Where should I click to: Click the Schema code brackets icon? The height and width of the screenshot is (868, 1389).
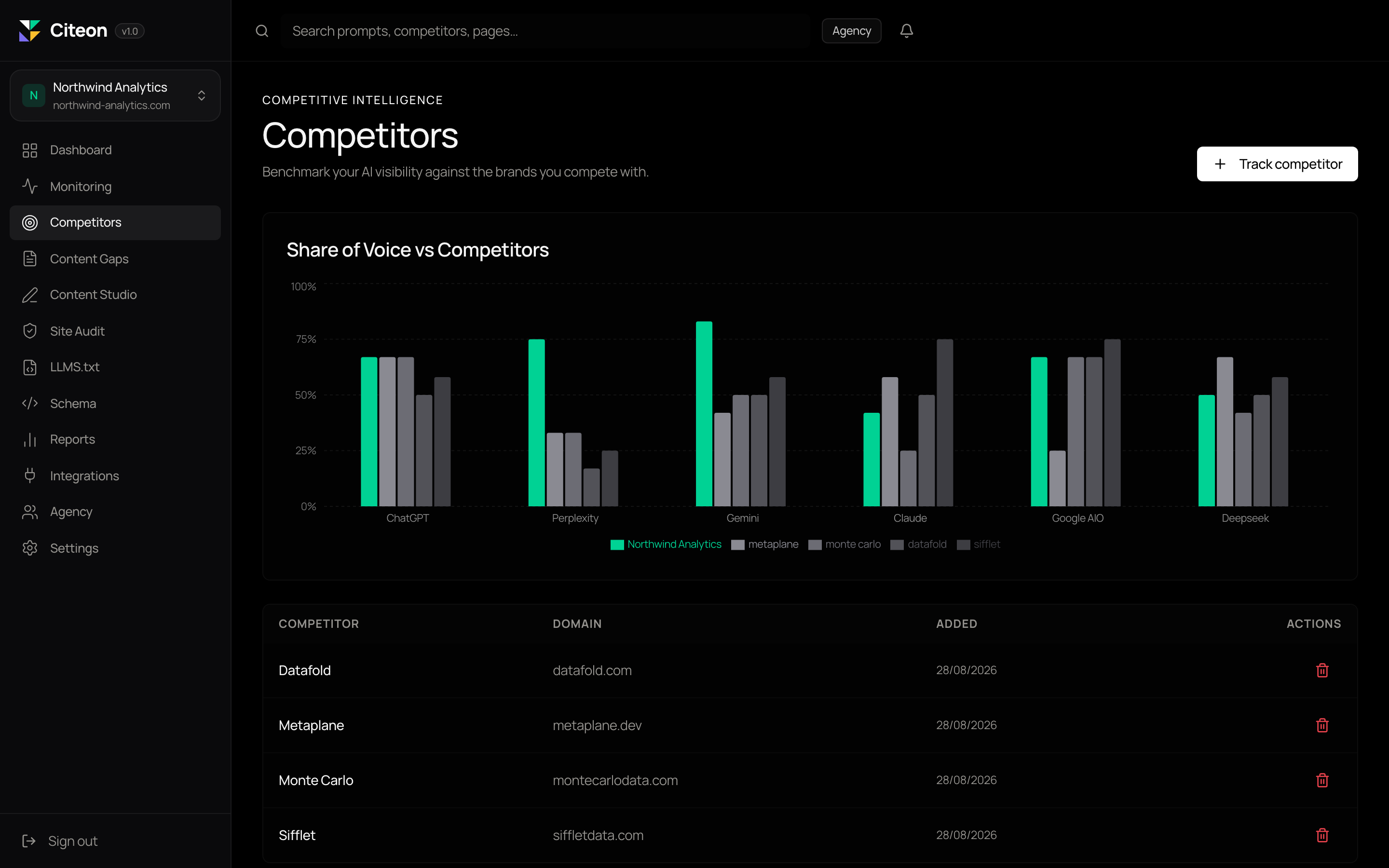pos(30,404)
